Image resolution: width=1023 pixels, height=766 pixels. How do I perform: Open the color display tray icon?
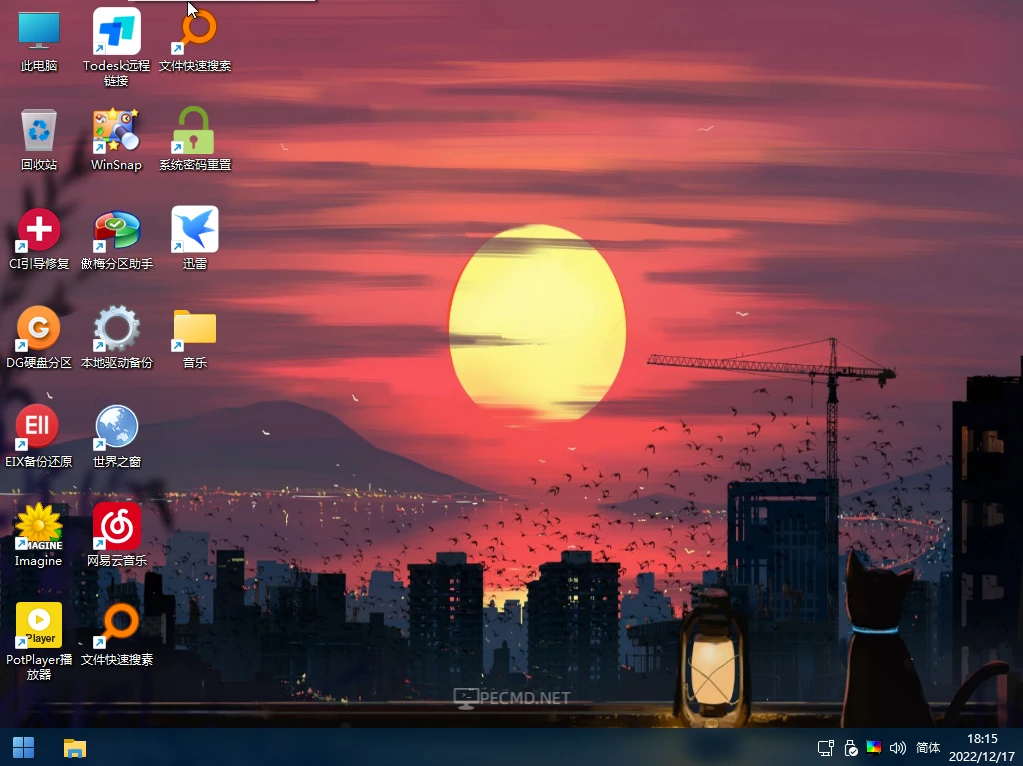click(874, 748)
